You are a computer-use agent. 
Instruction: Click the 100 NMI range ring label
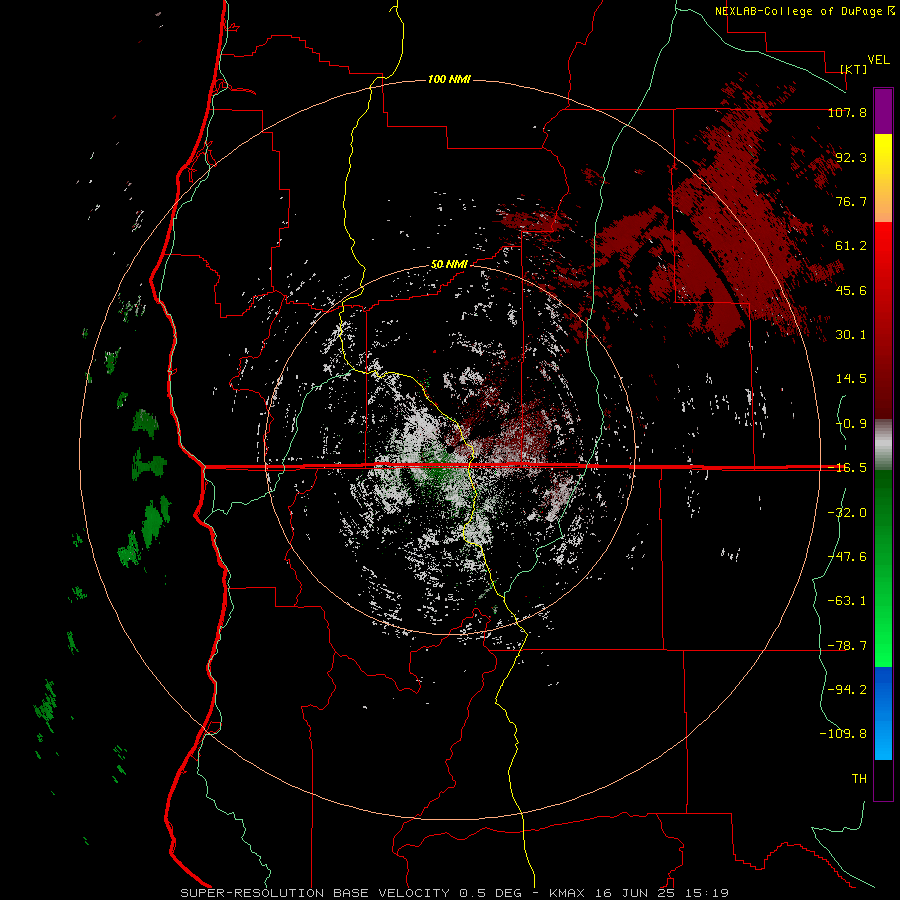[449, 79]
